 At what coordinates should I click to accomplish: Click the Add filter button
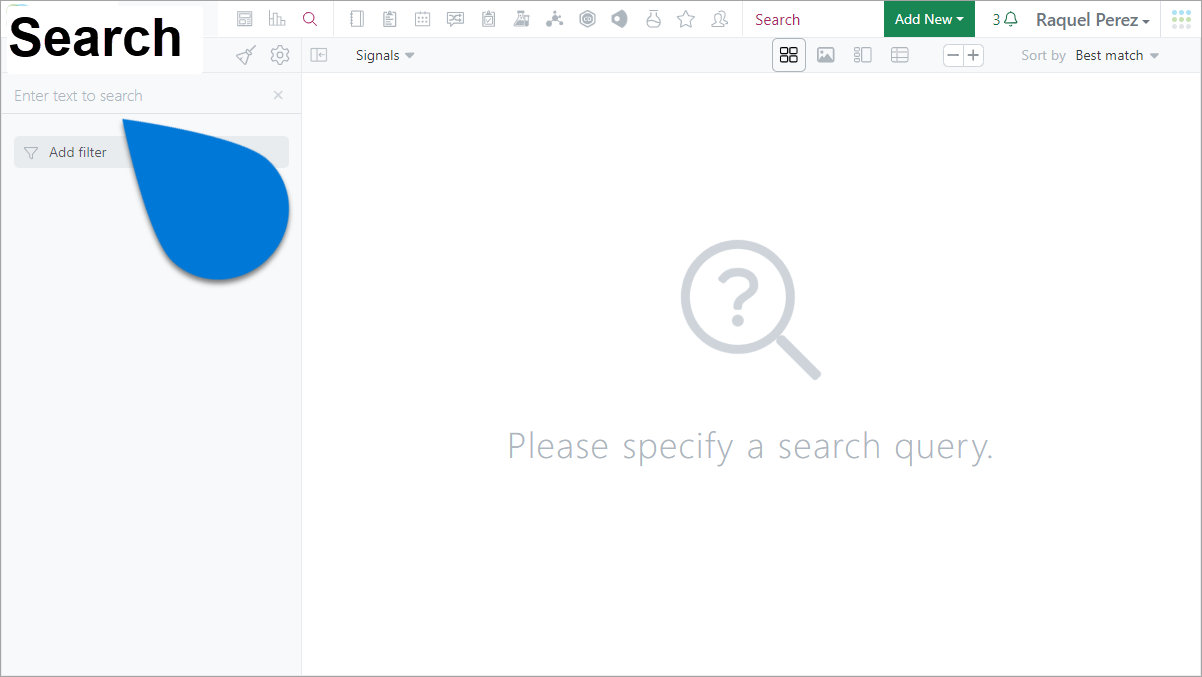click(151, 152)
